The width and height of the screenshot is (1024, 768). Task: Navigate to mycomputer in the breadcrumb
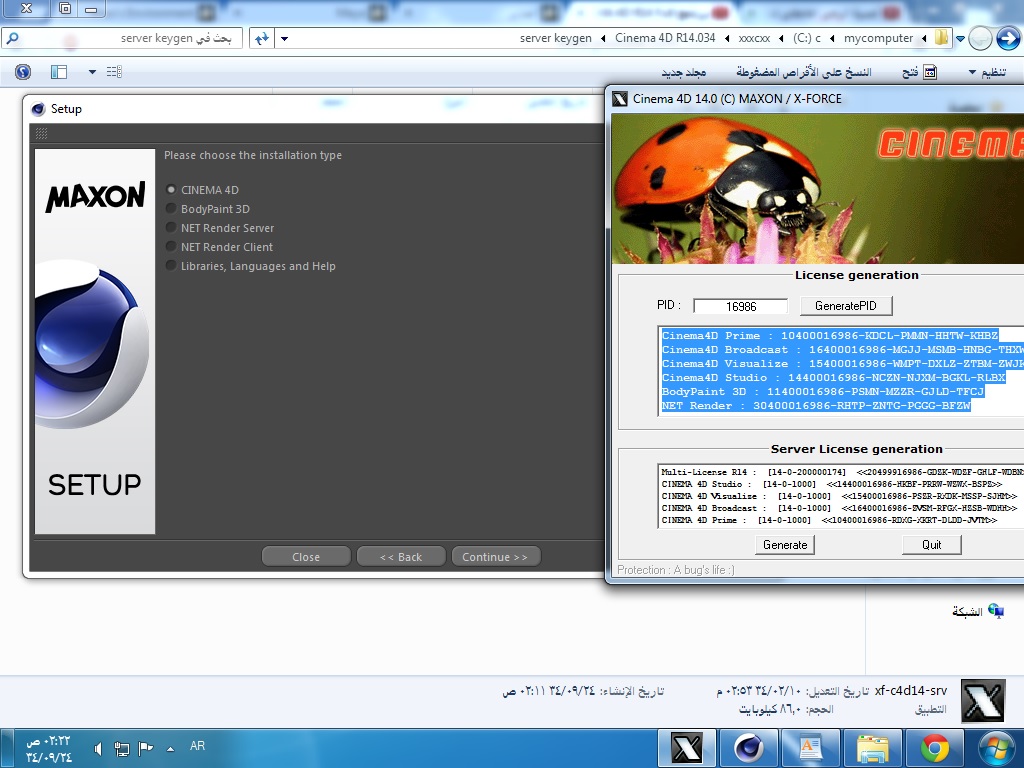point(878,39)
